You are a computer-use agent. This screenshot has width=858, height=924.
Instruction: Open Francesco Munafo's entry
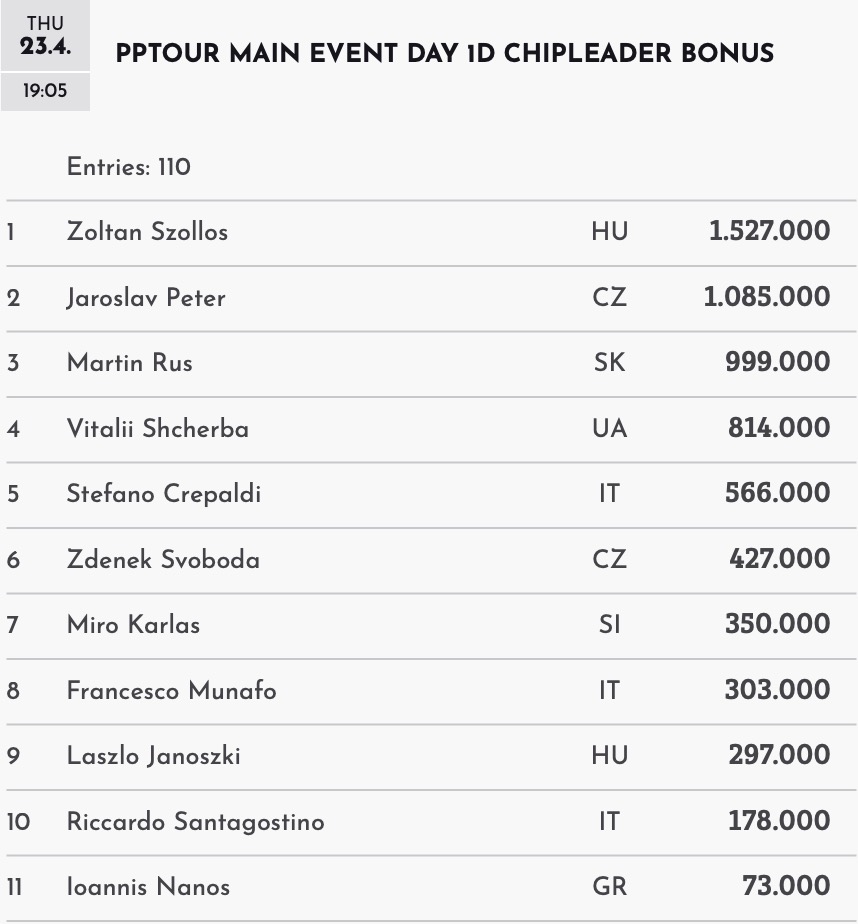171,691
